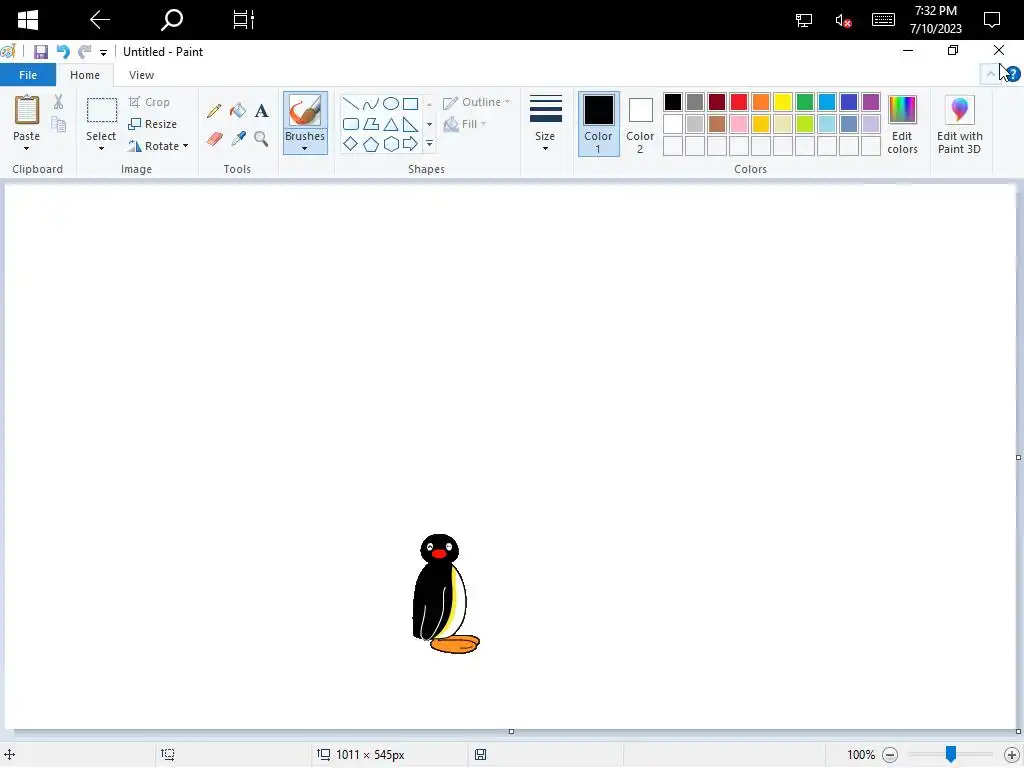Open Edit colors dialog

[903, 125]
